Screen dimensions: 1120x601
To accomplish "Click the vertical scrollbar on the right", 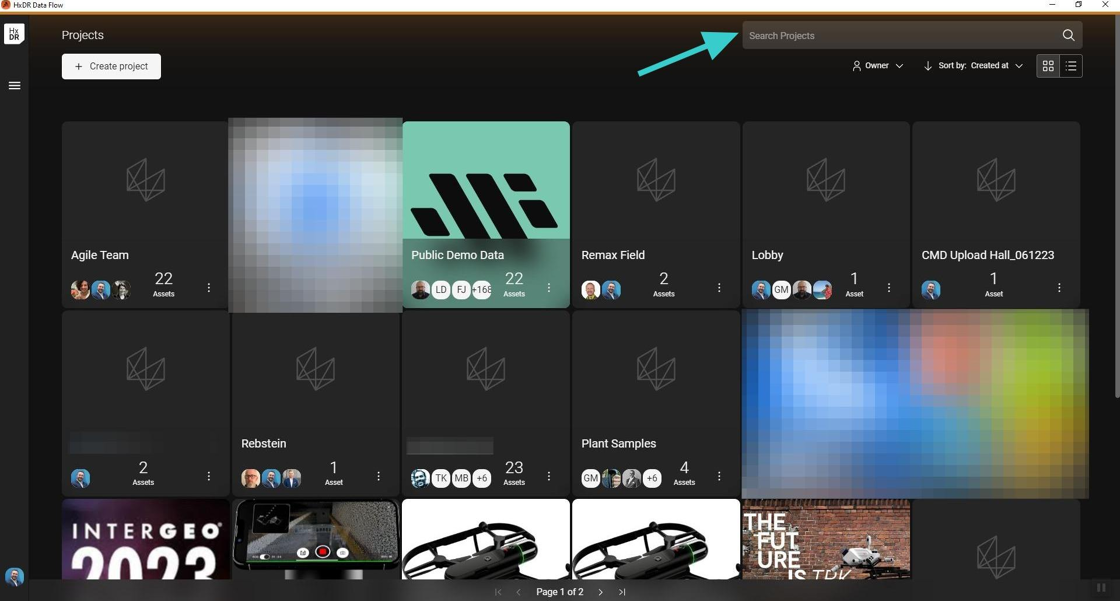I will pyautogui.click(x=1116, y=207).
